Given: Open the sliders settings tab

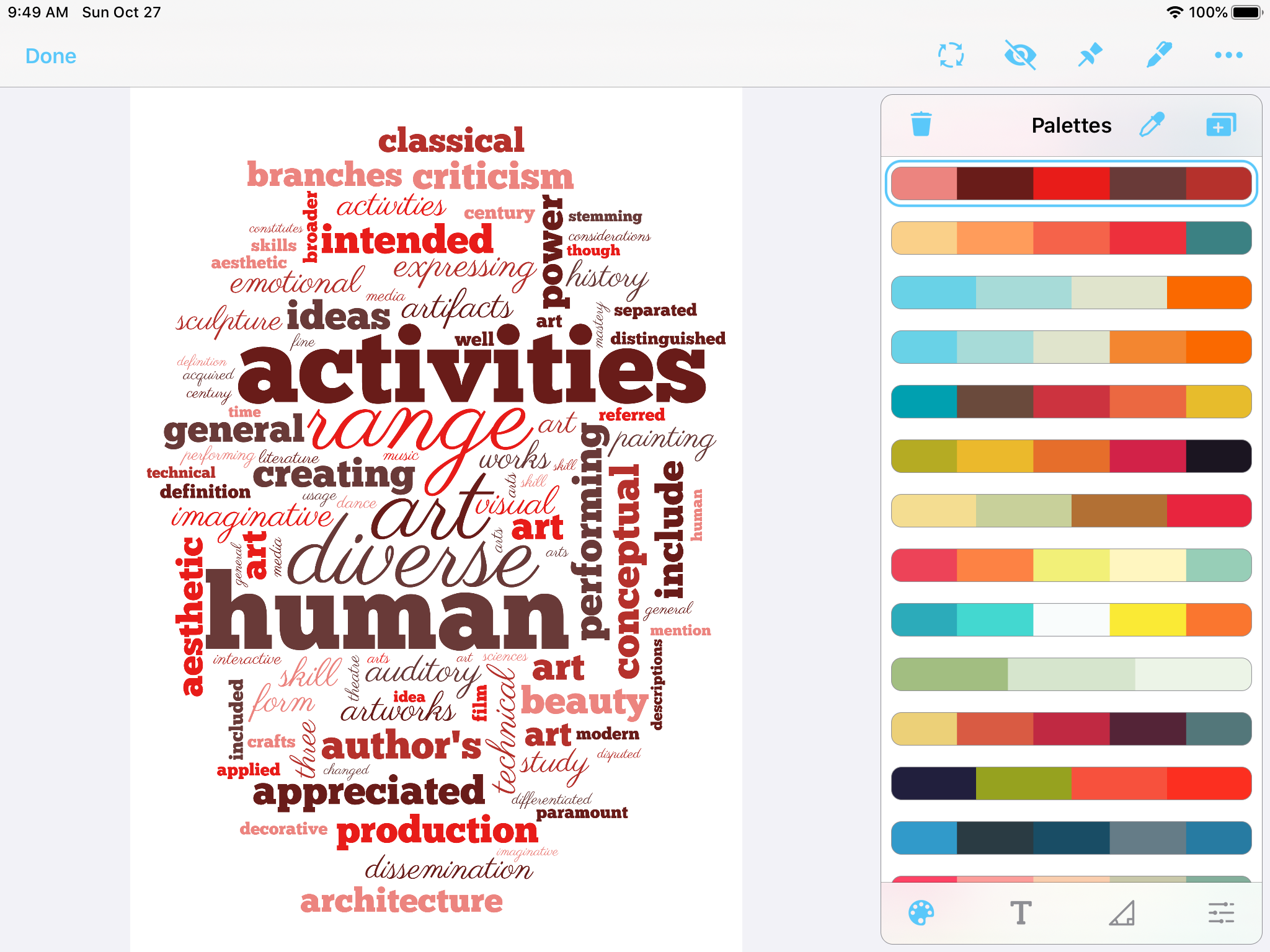Looking at the screenshot, I should point(1221,913).
